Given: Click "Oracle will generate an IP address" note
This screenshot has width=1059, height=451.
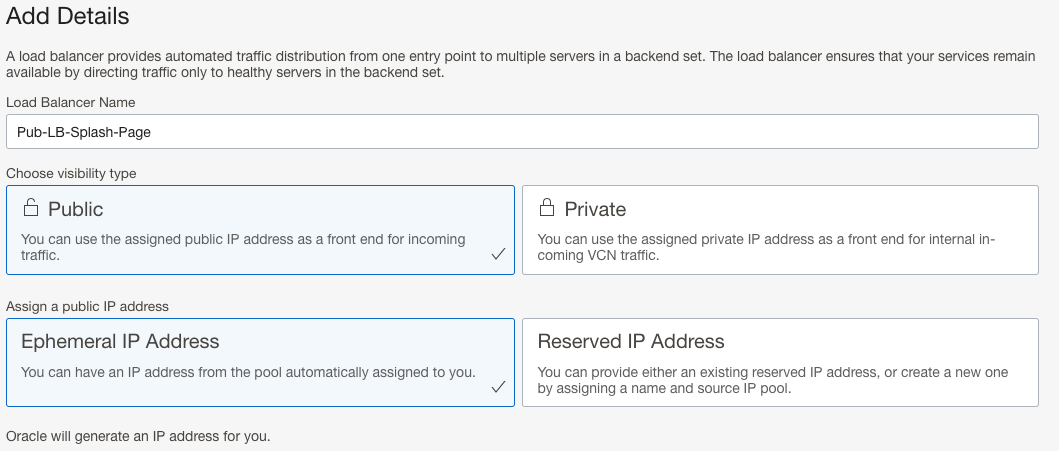Looking at the screenshot, I should [138, 437].
